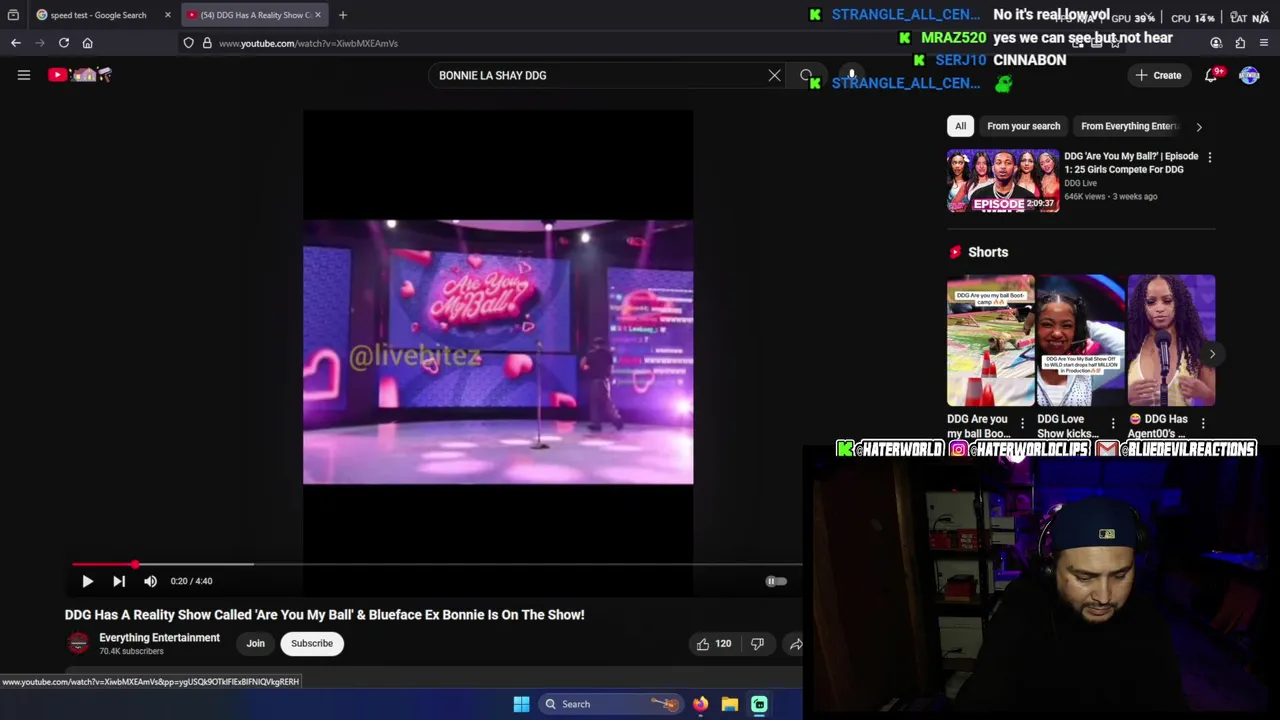Click the YouTube search magnifier button
The width and height of the screenshot is (1280, 720).
click(x=806, y=75)
